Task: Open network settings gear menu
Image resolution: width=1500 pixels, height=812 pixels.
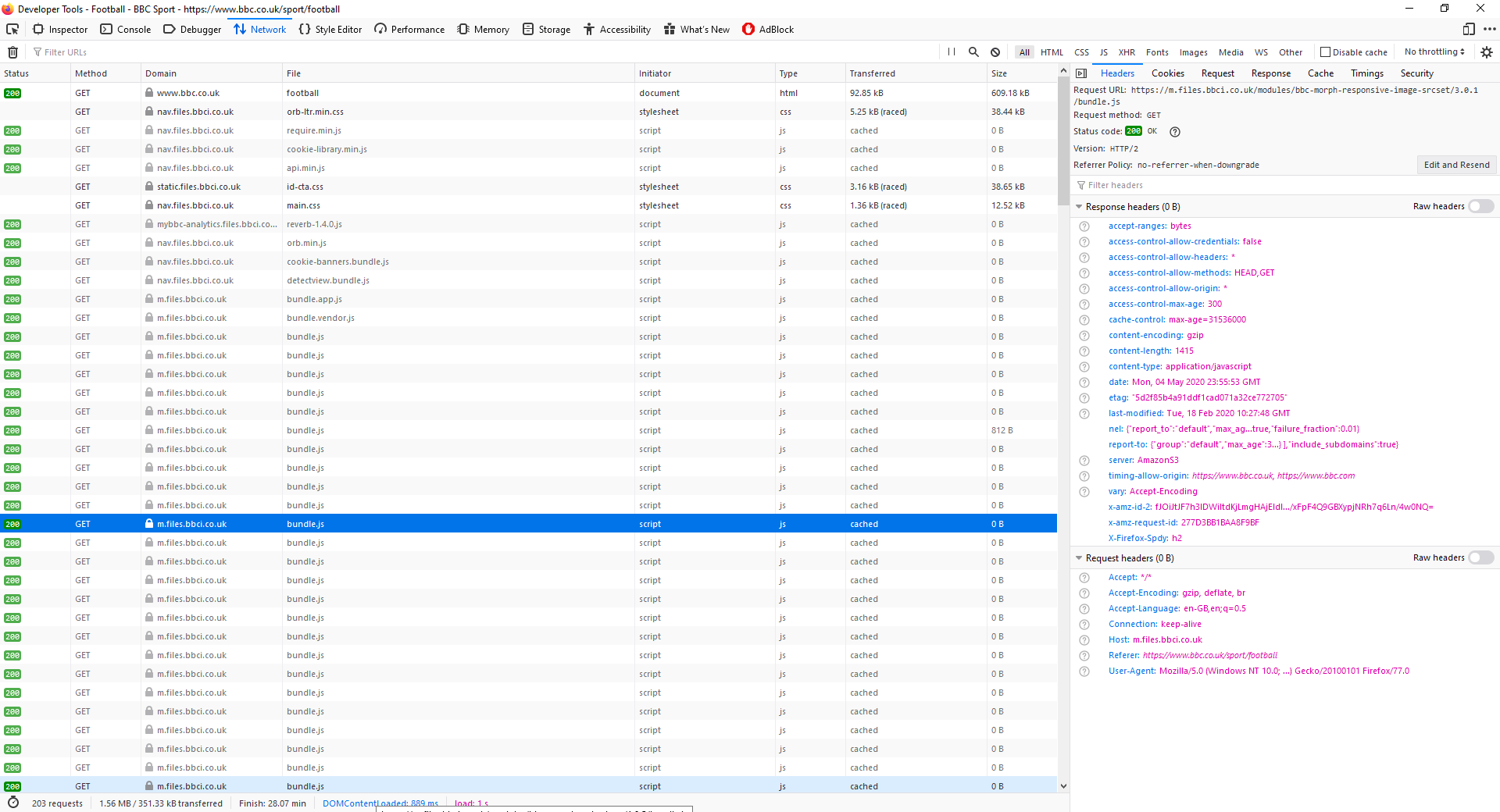Action: click(1487, 52)
